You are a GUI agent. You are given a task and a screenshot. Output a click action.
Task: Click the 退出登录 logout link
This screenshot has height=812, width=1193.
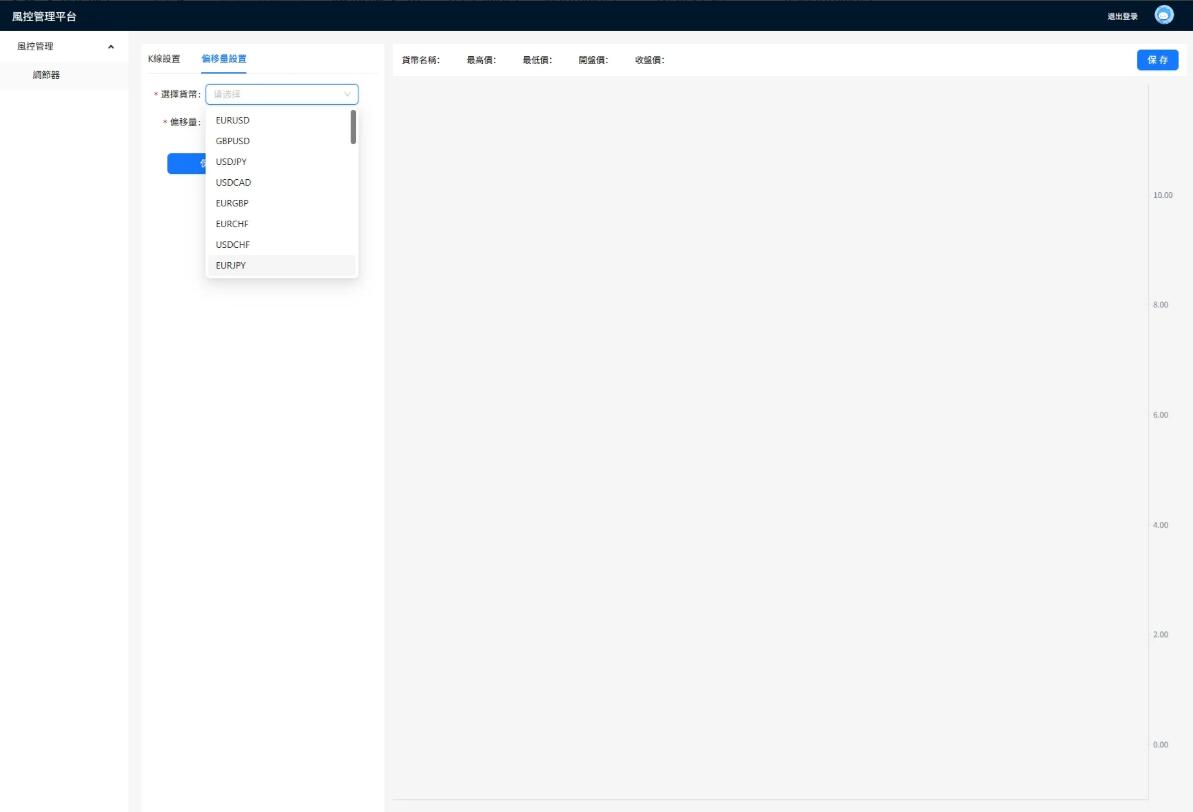pyautogui.click(x=1122, y=16)
